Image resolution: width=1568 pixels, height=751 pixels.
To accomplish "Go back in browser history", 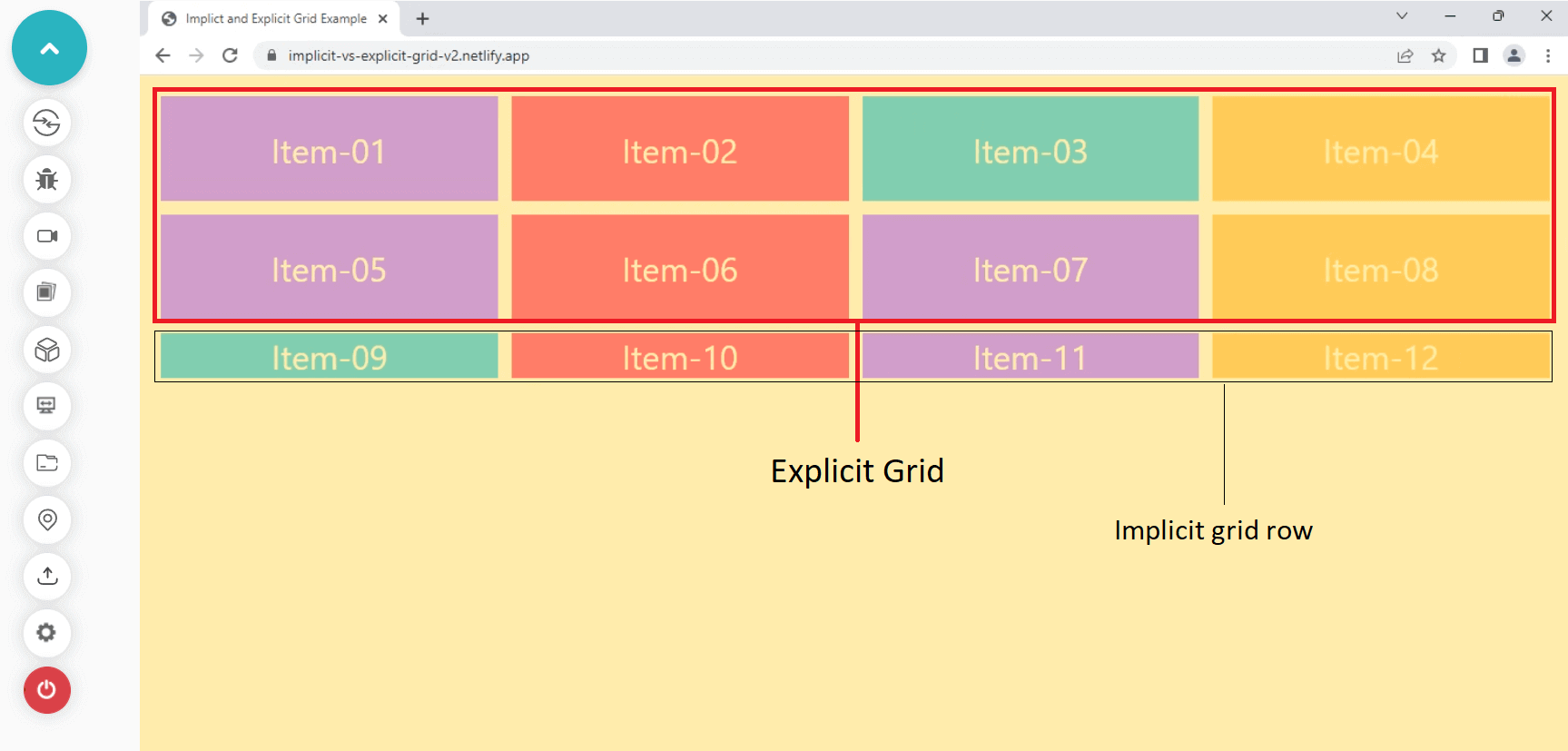I will [x=163, y=55].
